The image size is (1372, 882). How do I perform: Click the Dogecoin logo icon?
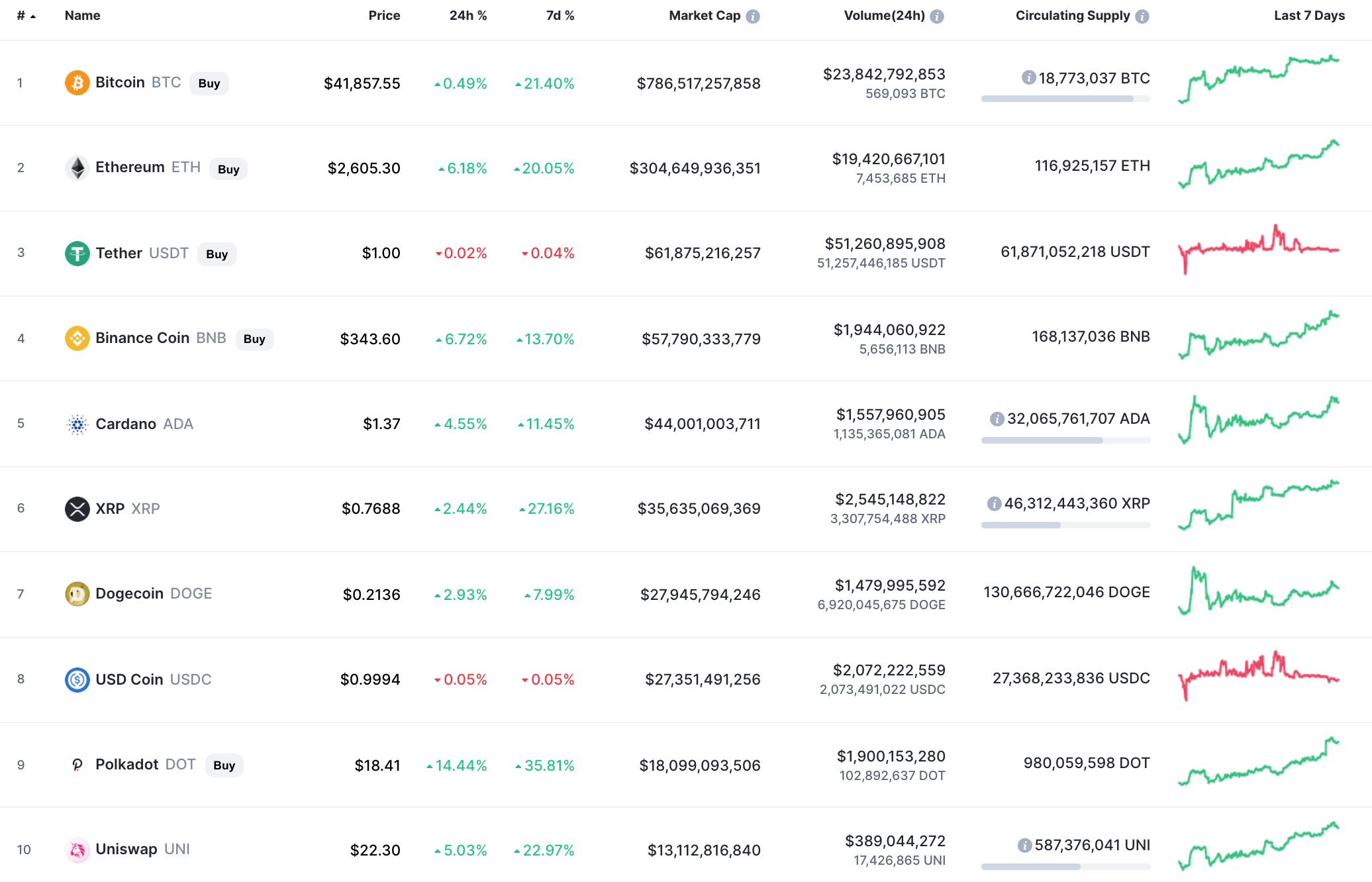point(77,594)
